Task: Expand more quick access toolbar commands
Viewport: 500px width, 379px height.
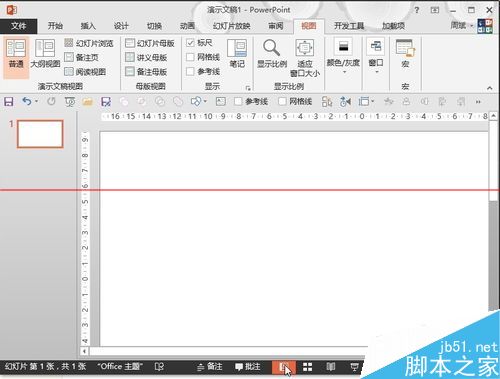Action: [x=478, y=102]
